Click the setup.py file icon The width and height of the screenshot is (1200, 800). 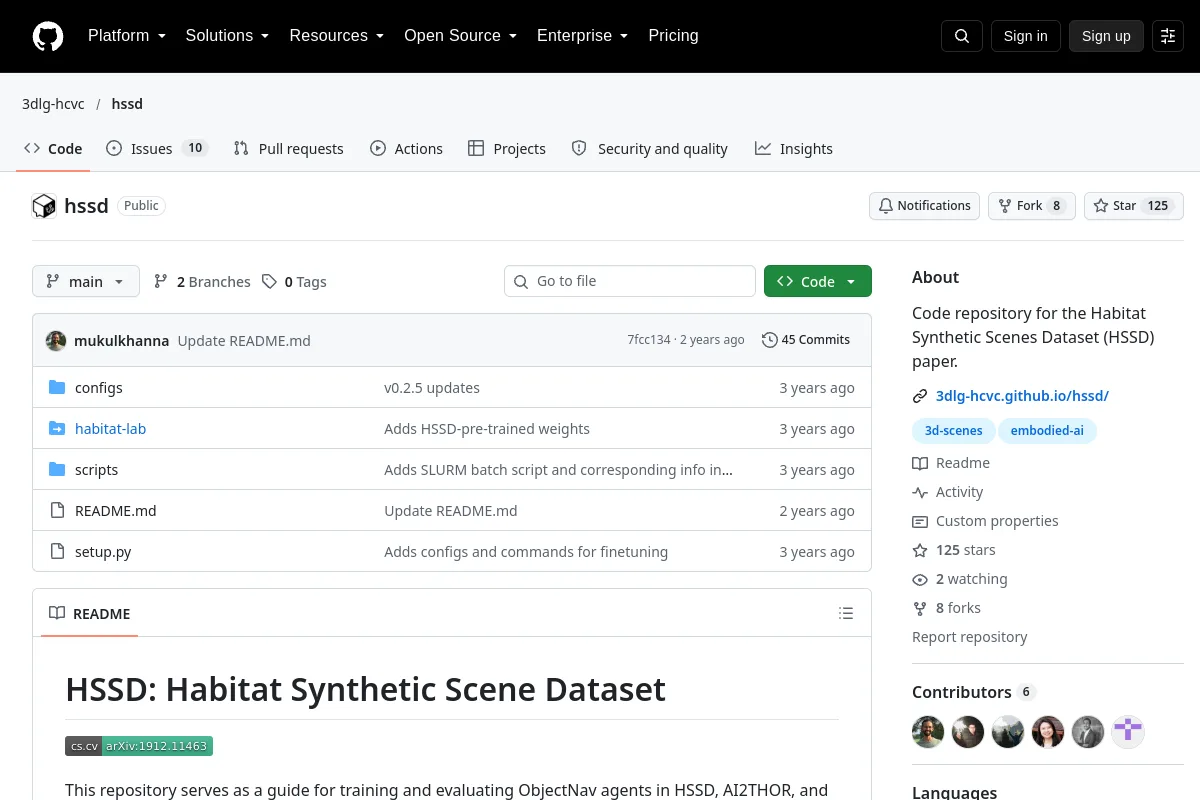click(x=57, y=552)
